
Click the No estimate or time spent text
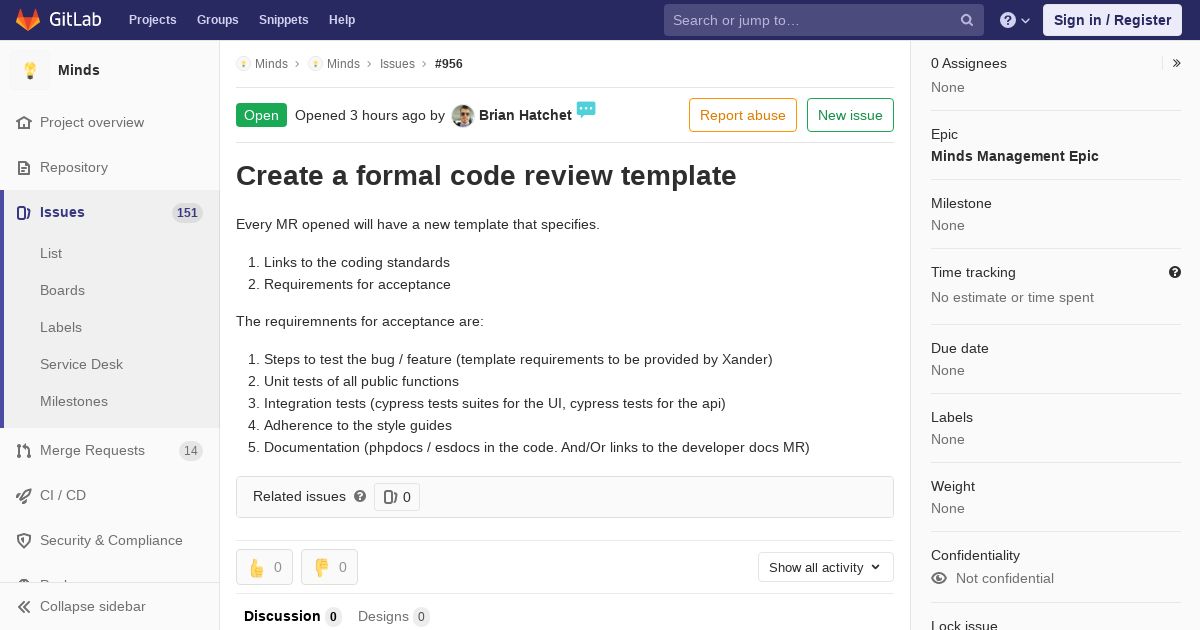[x=1012, y=297]
